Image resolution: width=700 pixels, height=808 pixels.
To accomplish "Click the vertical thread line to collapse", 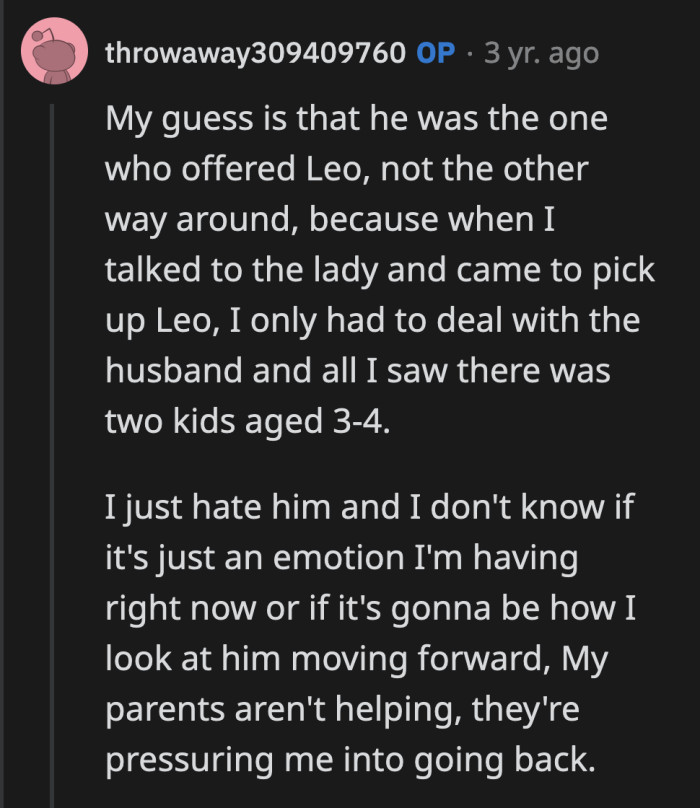I will (53, 400).
